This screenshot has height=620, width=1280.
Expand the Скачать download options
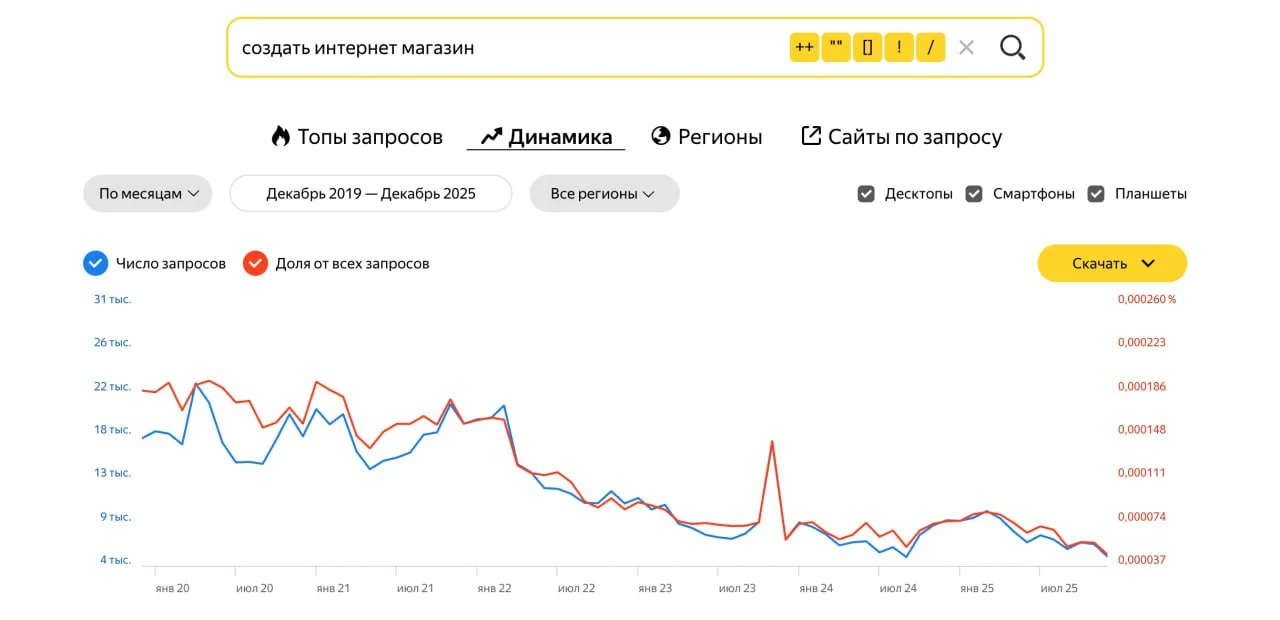1111,262
